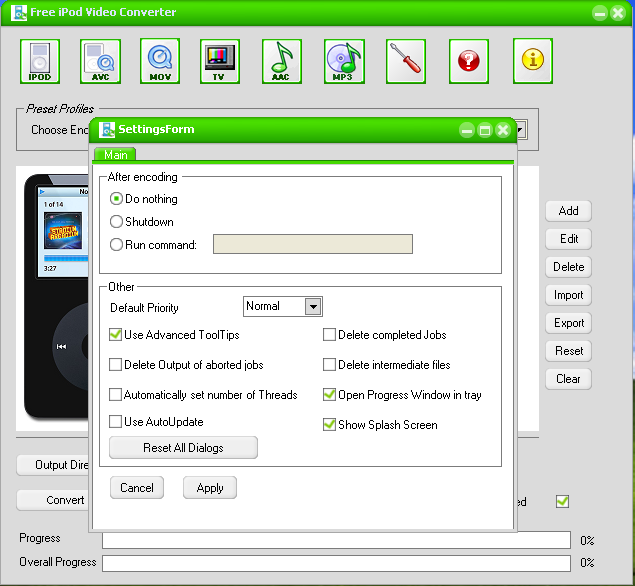Click the Default Priority label
635x586 pixels.
pyautogui.click(x=144, y=308)
